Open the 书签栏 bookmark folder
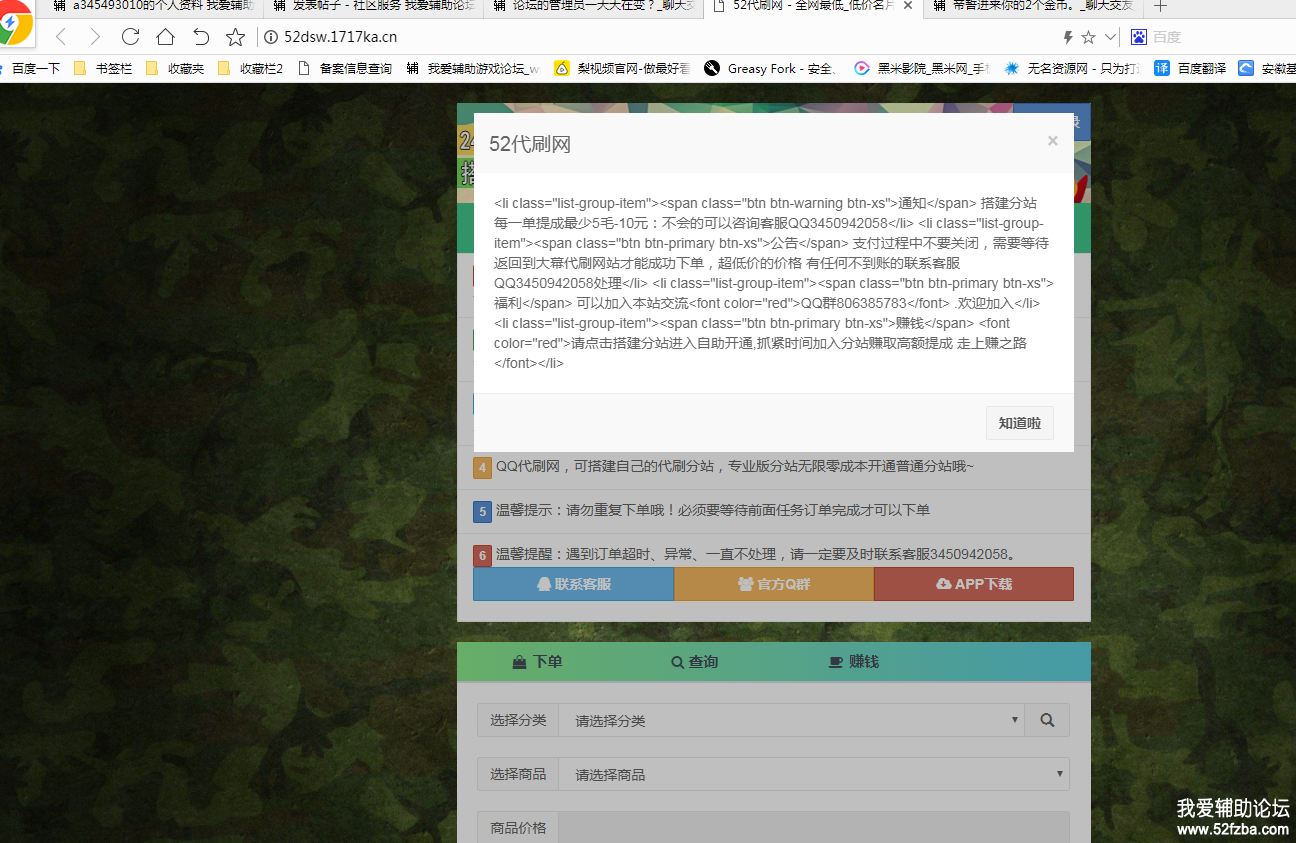This screenshot has height=843, width=1296. coord(102,69)
